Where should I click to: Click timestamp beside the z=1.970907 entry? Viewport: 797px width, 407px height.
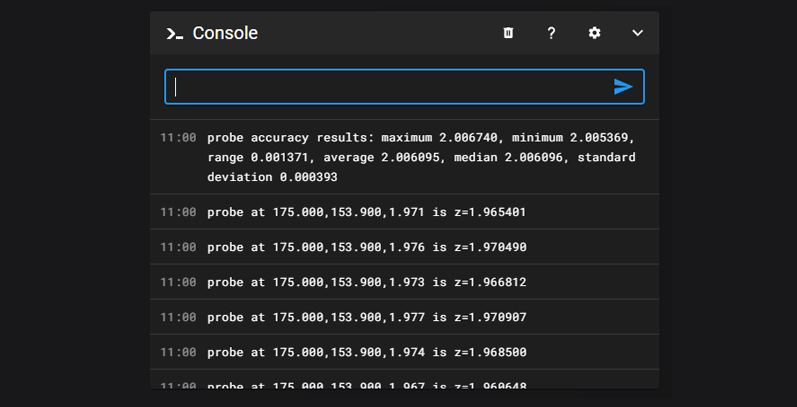(x=178, y=317)
